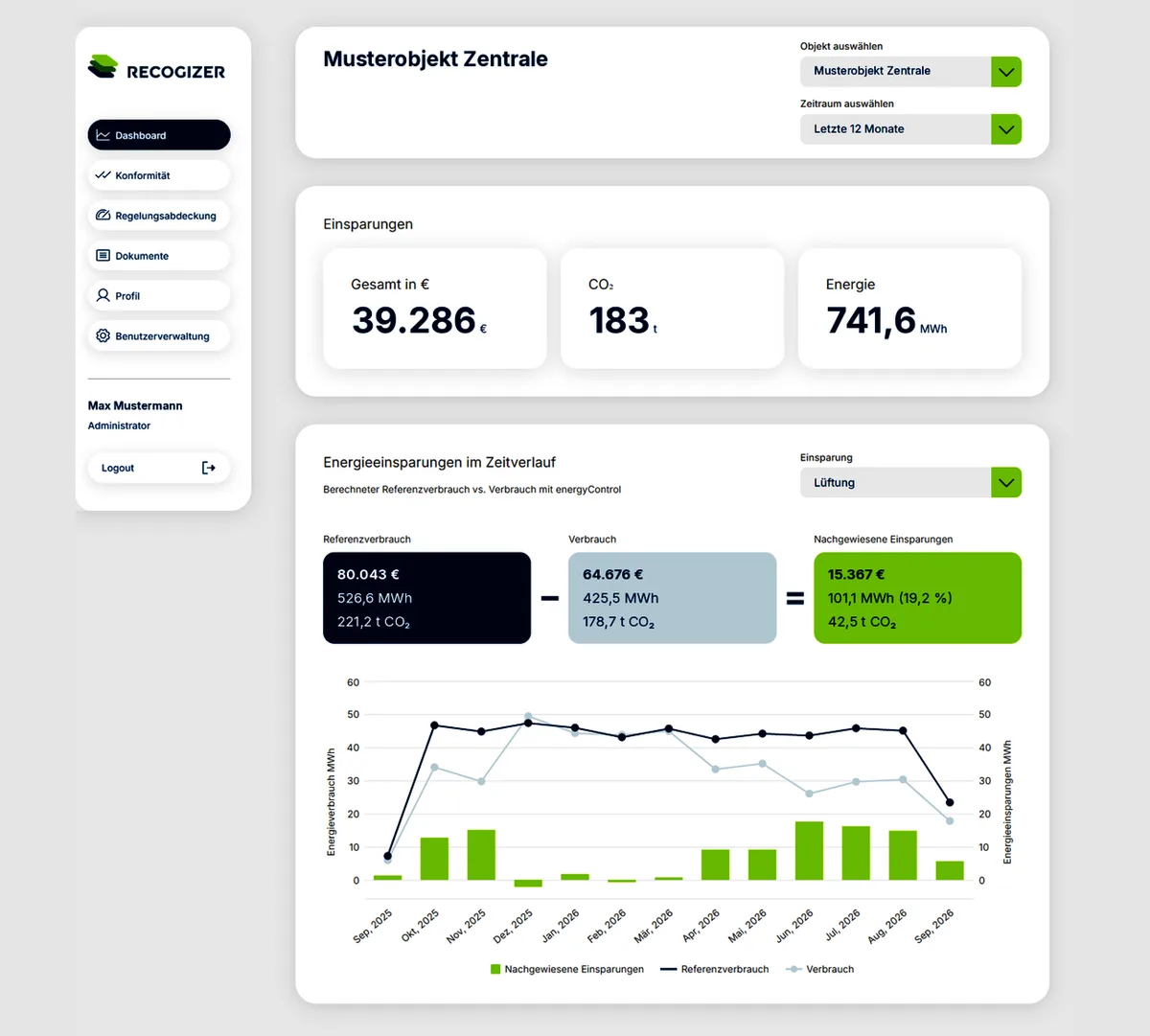Click the Benutzerverwaltung gear icon
The image size is (1150, 1036).
(103, 336)
